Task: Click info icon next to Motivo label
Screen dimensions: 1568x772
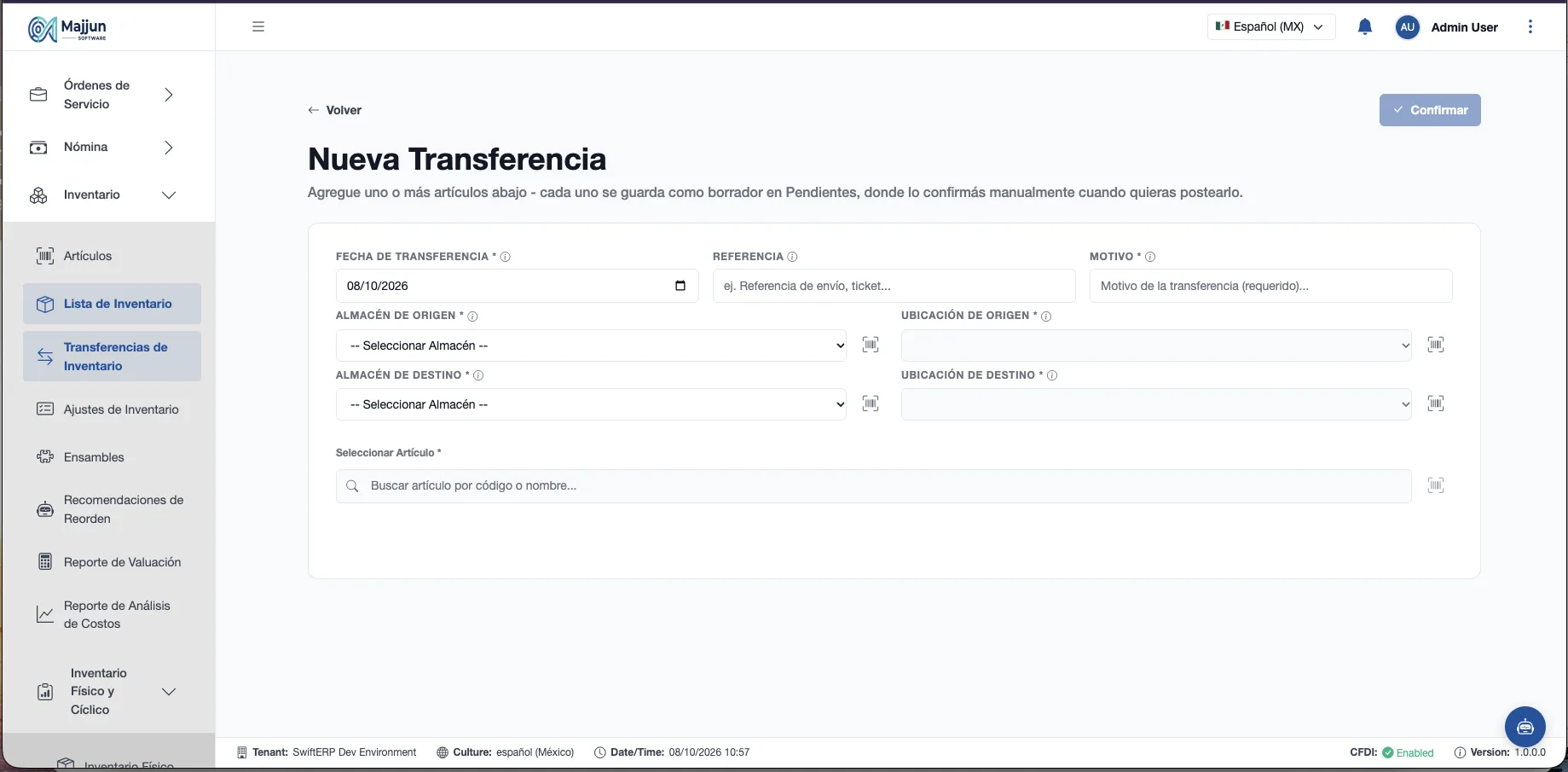Action: point(1150,257)
